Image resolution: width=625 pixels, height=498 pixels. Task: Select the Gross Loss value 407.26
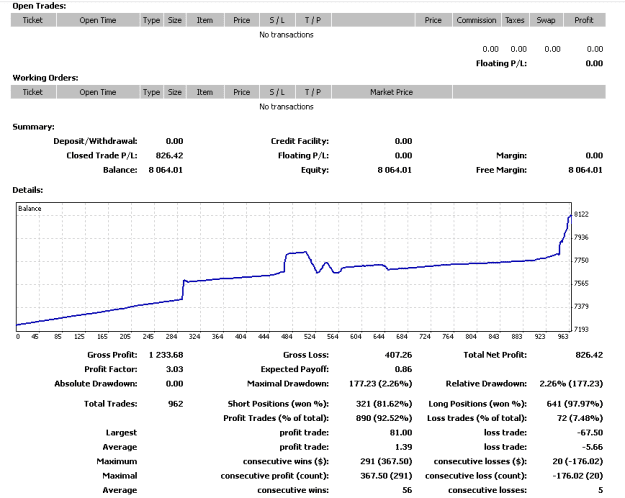tap(398, 355)
